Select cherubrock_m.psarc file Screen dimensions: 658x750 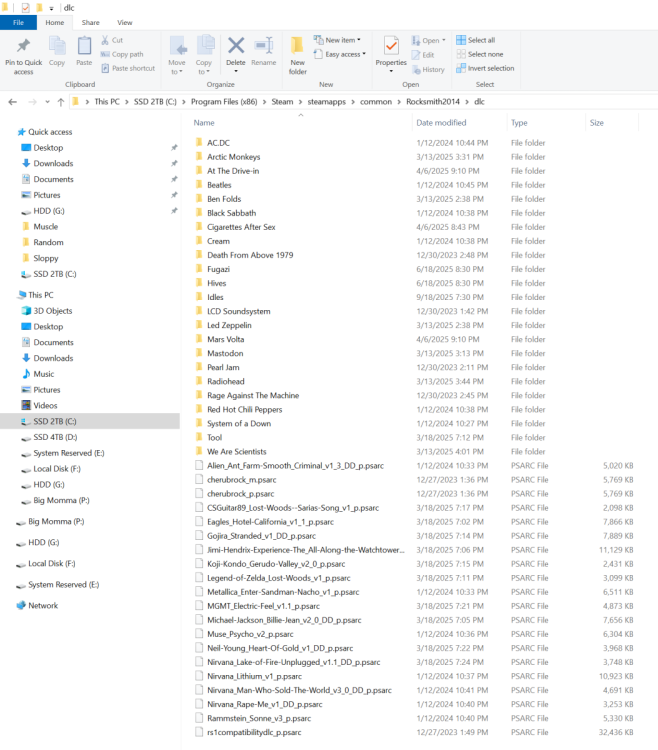tap(241, 480)
